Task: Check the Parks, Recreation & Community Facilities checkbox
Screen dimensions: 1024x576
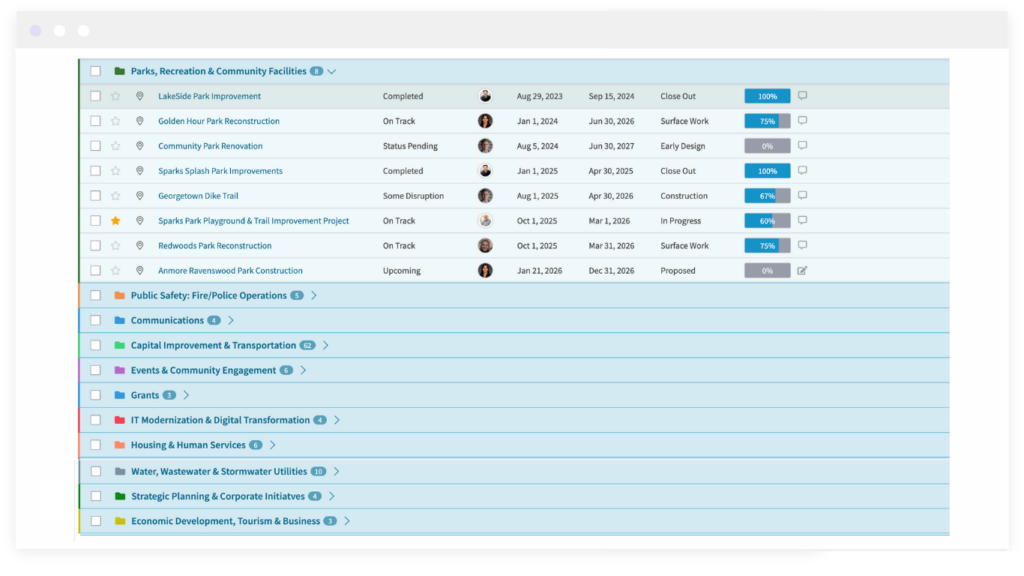Action: (96, 72)
